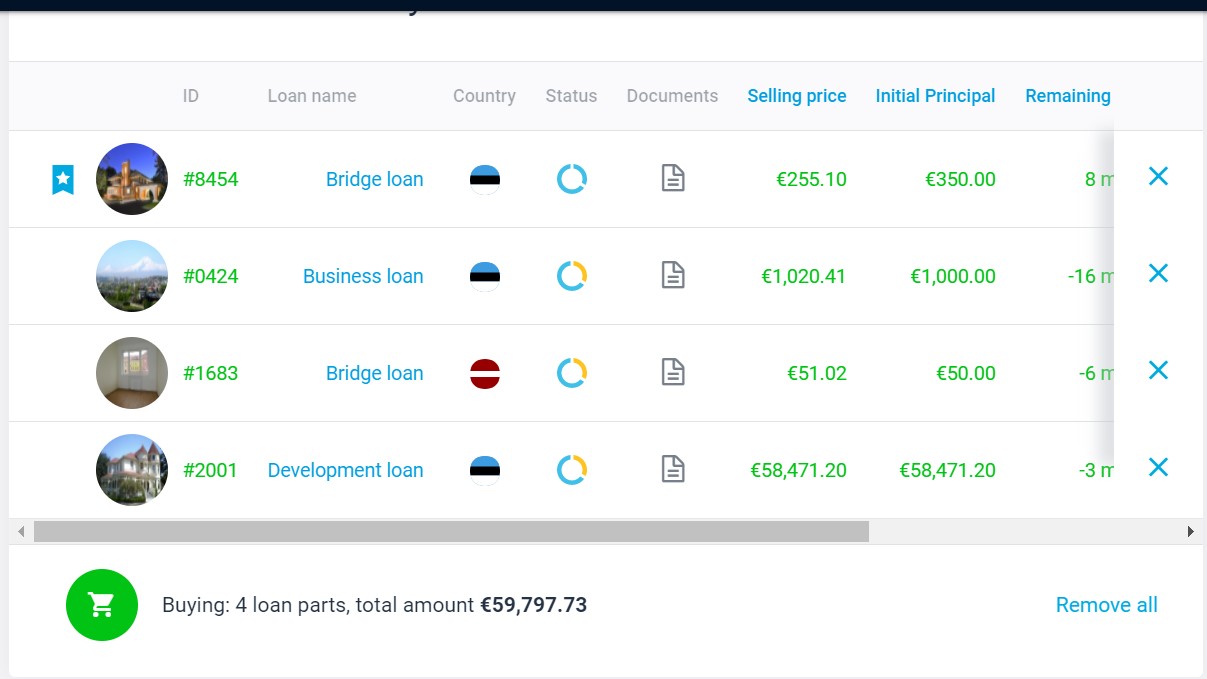Remove loan #8454 from the cart
This screenshot has height=679, width=1207.
coord(1158,177)
